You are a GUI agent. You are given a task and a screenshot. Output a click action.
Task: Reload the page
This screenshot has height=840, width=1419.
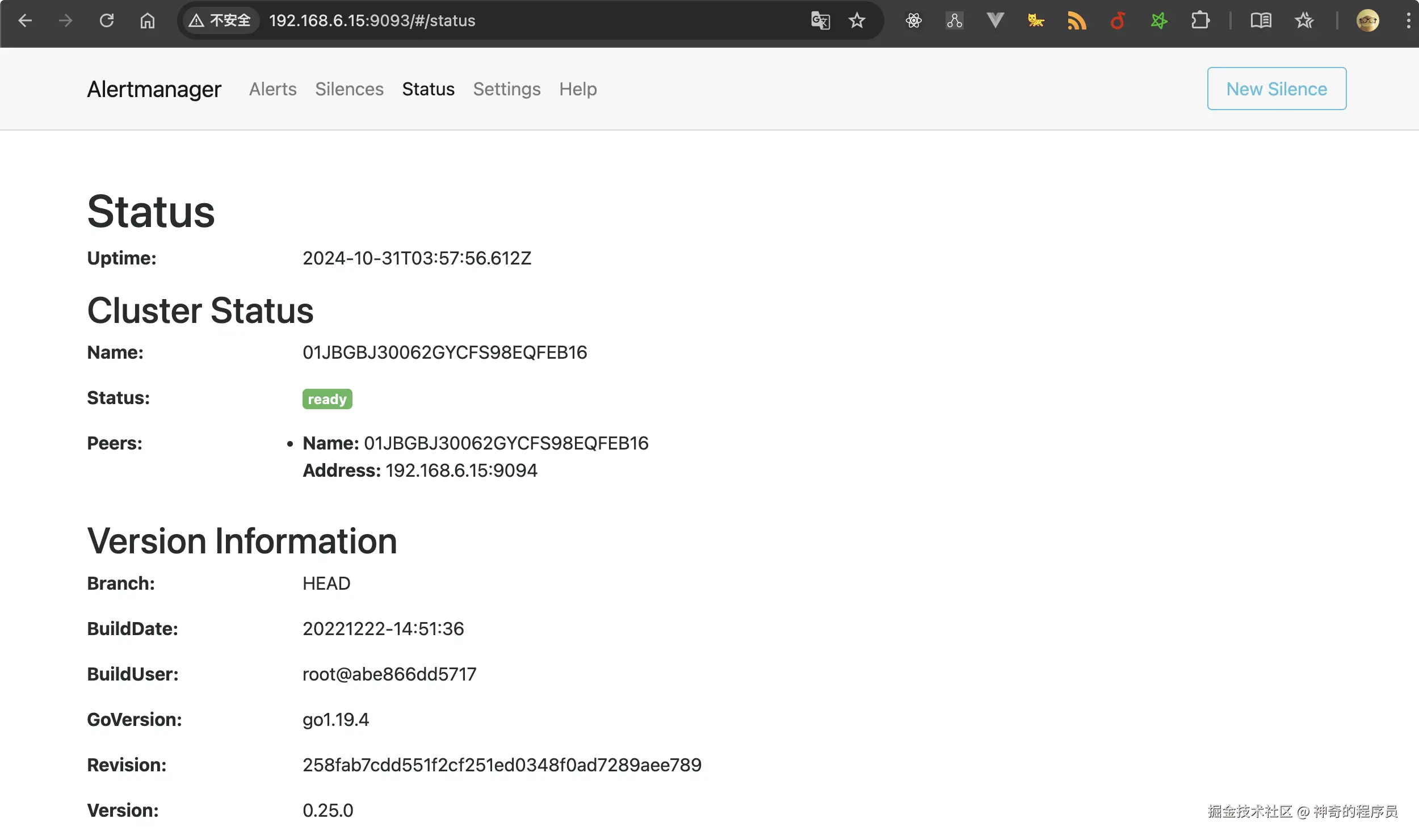(x=107, y=21)
